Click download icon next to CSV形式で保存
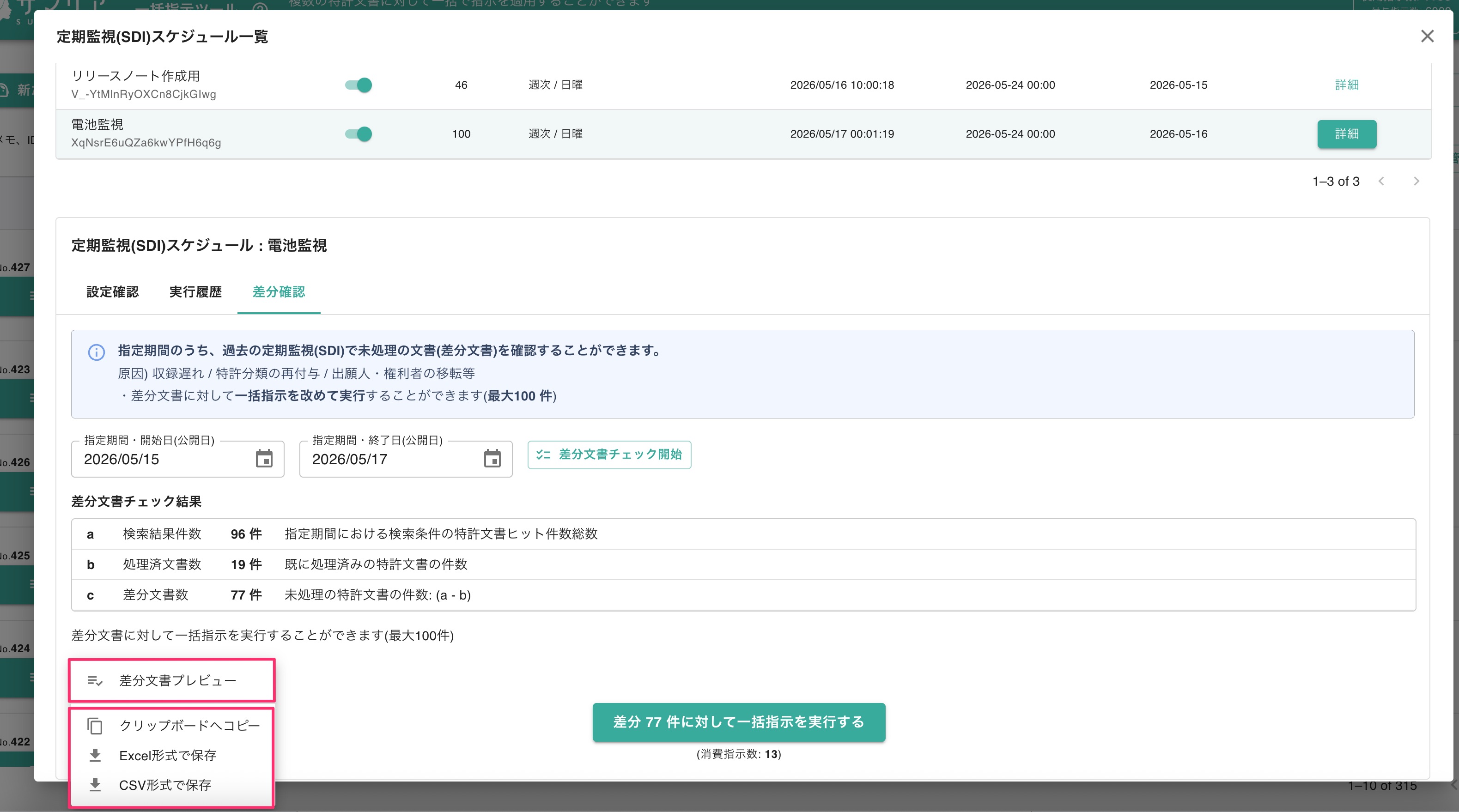 tap(95, 785)
